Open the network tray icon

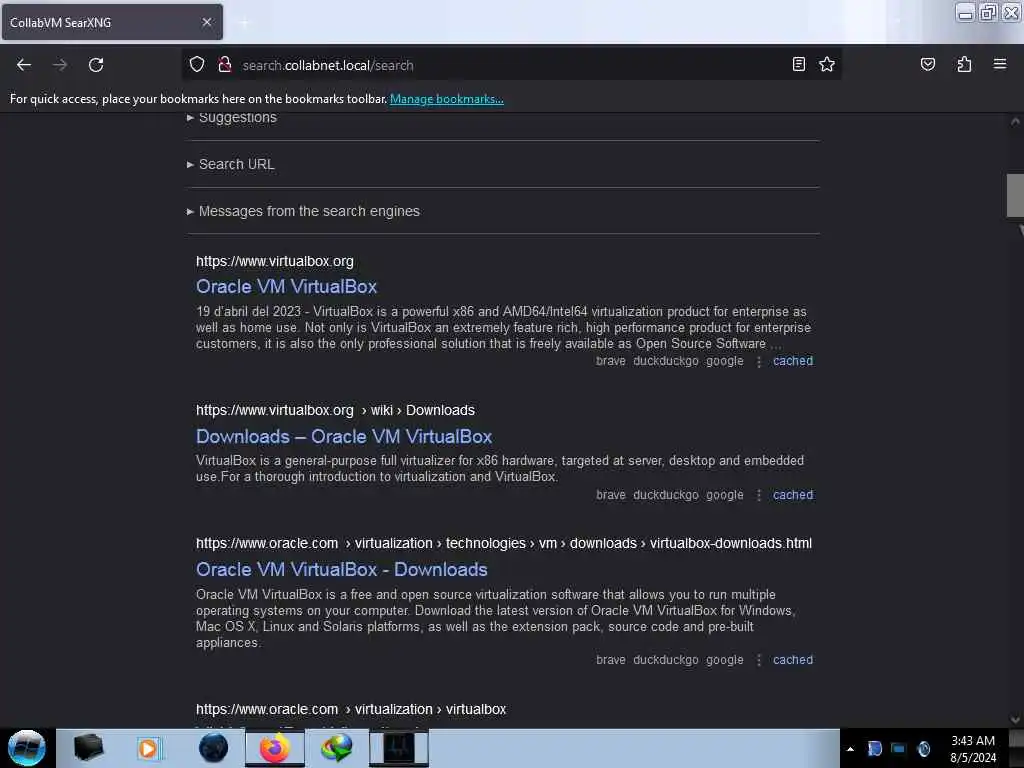899,749
